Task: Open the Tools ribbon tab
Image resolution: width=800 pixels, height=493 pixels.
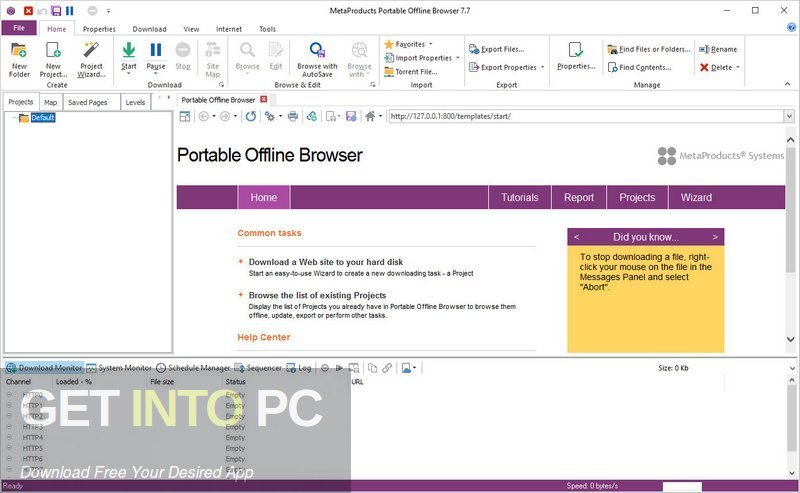Action: [x=267, y=29]
